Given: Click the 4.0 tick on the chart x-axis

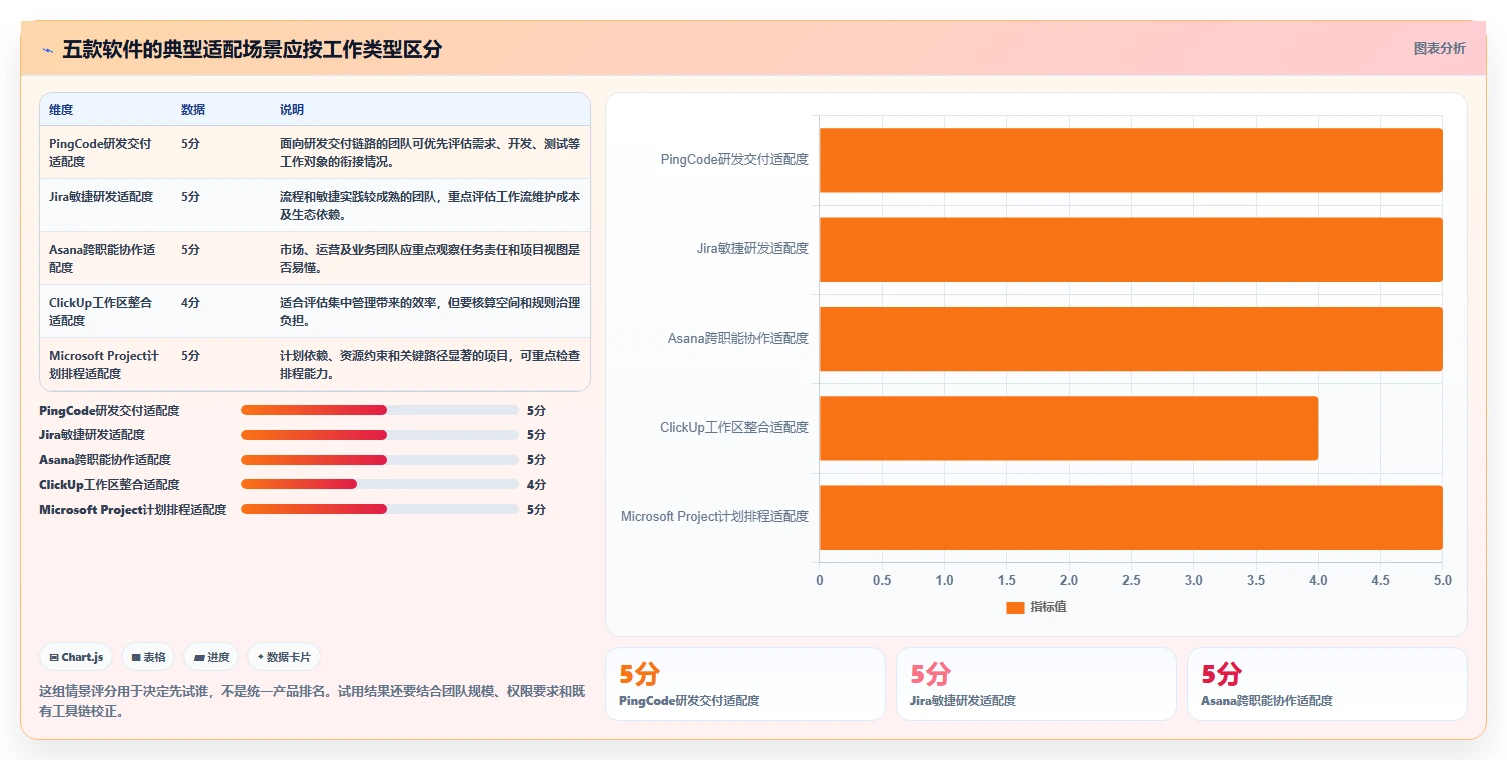Looking at the screenshot, I should [x=1318, y=580].
